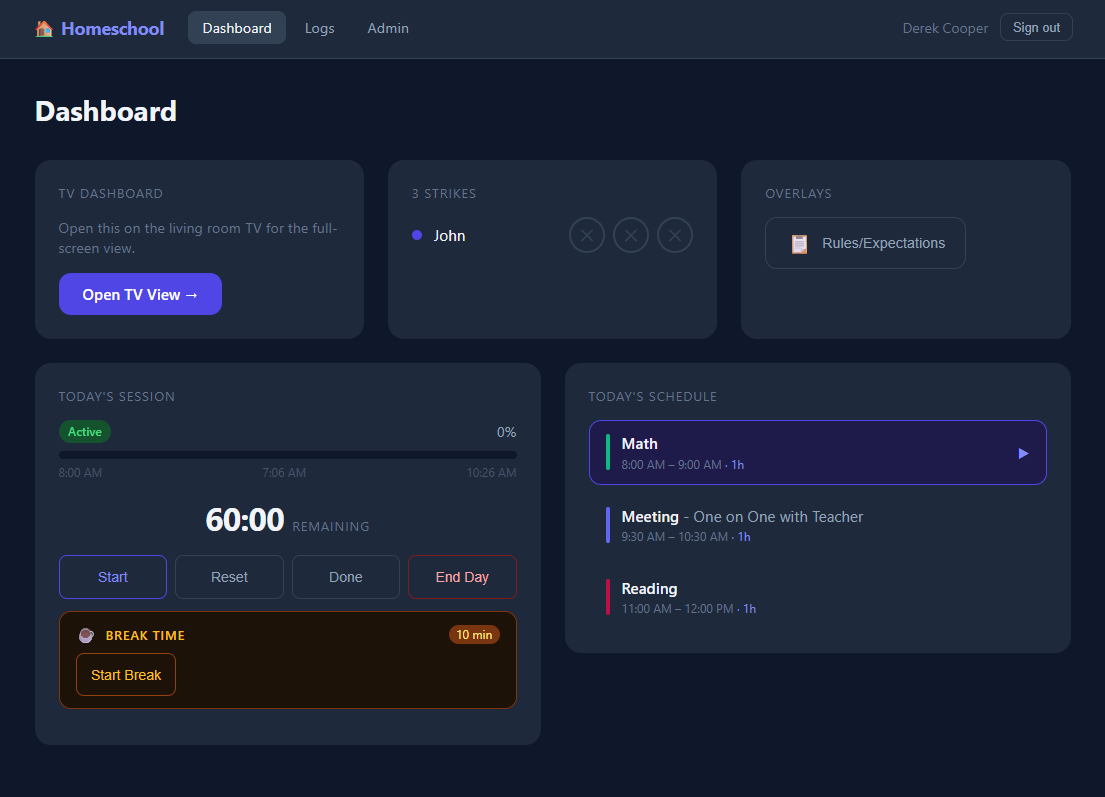This screenshot has height=797, width=1105.
Task: Start the session timer
Action: [x=113, y=577]
